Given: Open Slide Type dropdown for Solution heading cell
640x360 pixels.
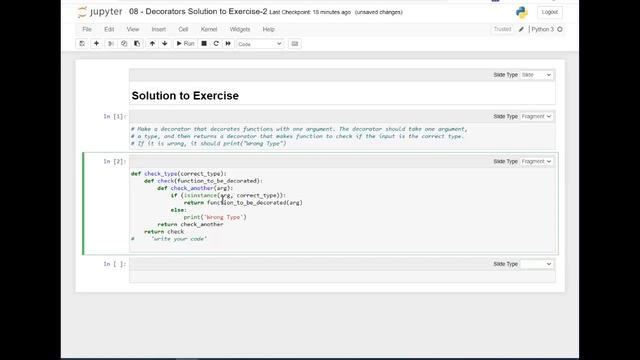Looking at the screenshot, I should click(x=536, y=75).
